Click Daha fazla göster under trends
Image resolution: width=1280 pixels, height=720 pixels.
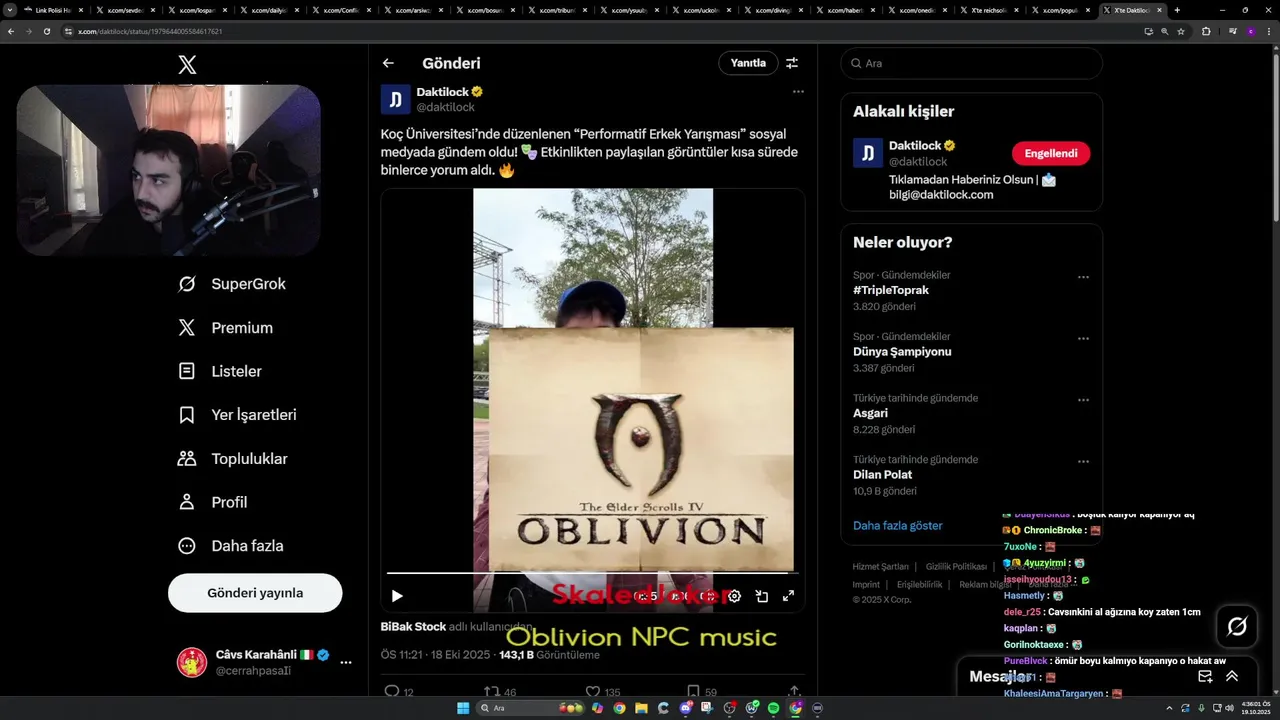(x=897, y=526)
